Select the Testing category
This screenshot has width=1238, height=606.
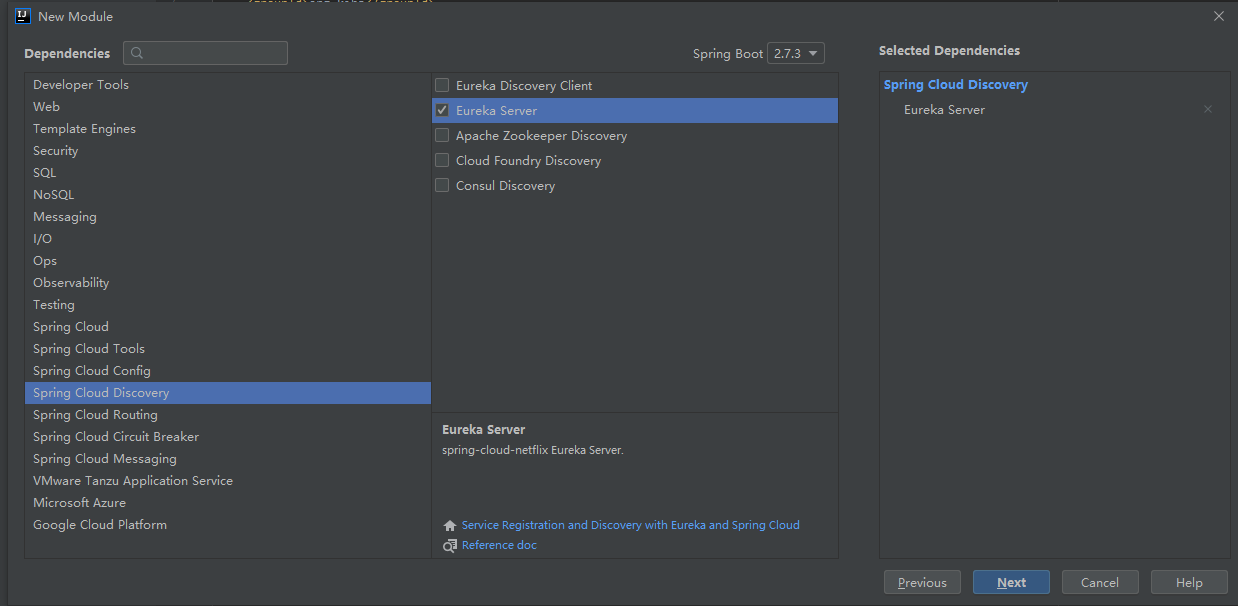[228, 305]
